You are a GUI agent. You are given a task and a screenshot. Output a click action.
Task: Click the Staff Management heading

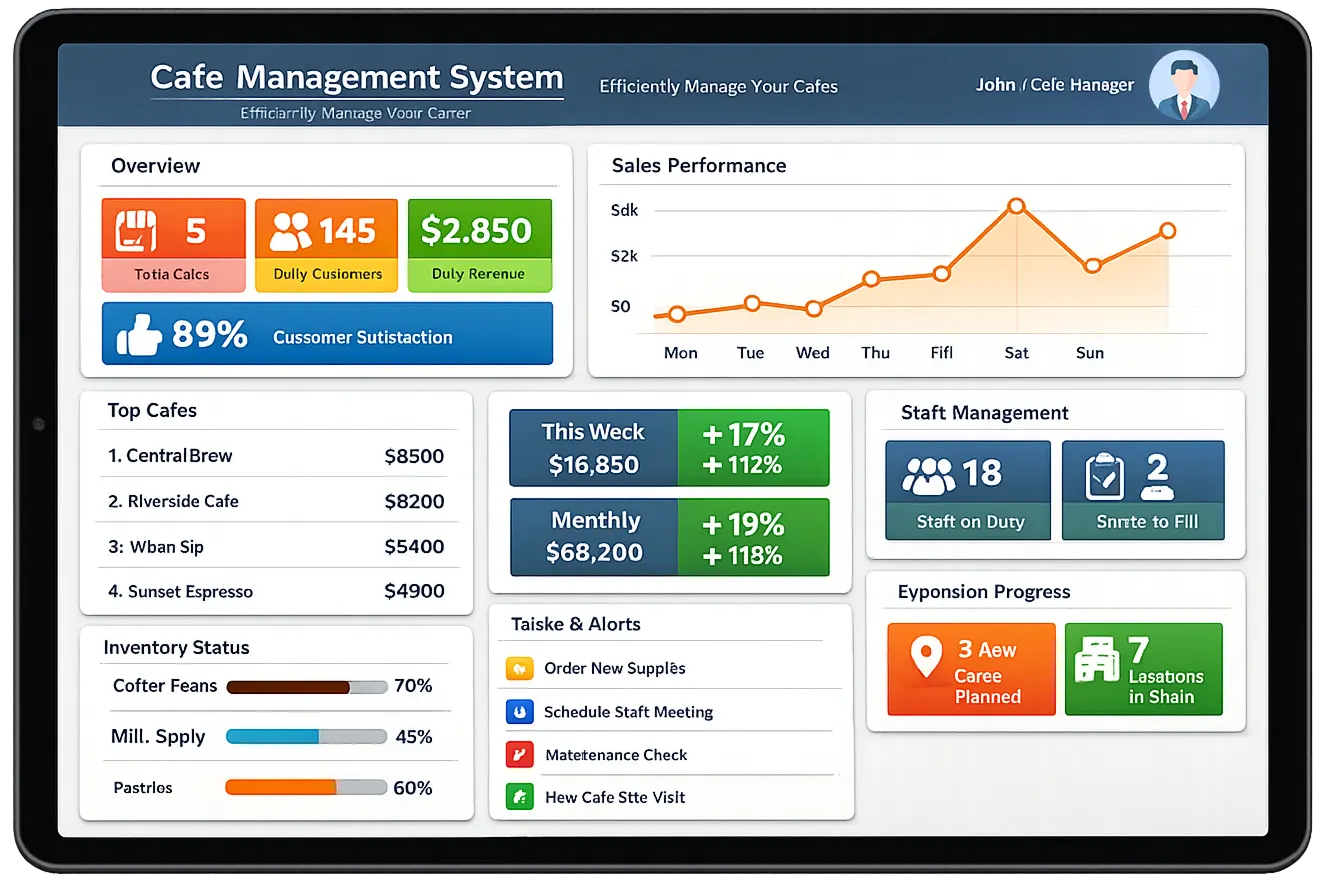pyautogui.click(x=984, y=413)
